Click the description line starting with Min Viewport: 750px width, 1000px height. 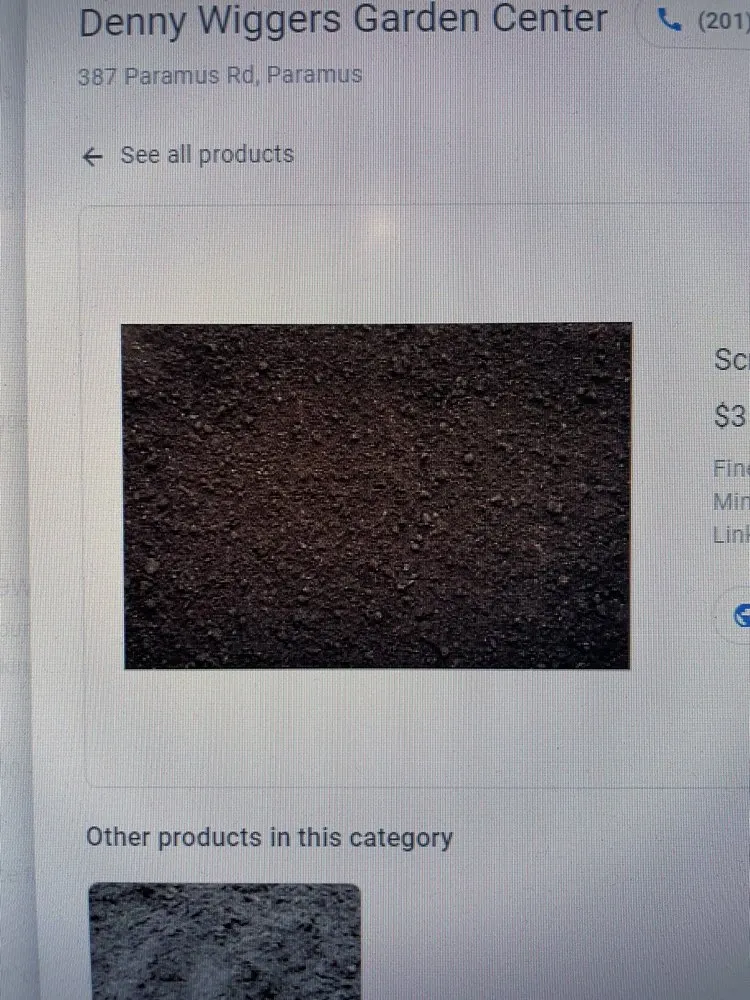pyautogui.click(x=731, y=502)
